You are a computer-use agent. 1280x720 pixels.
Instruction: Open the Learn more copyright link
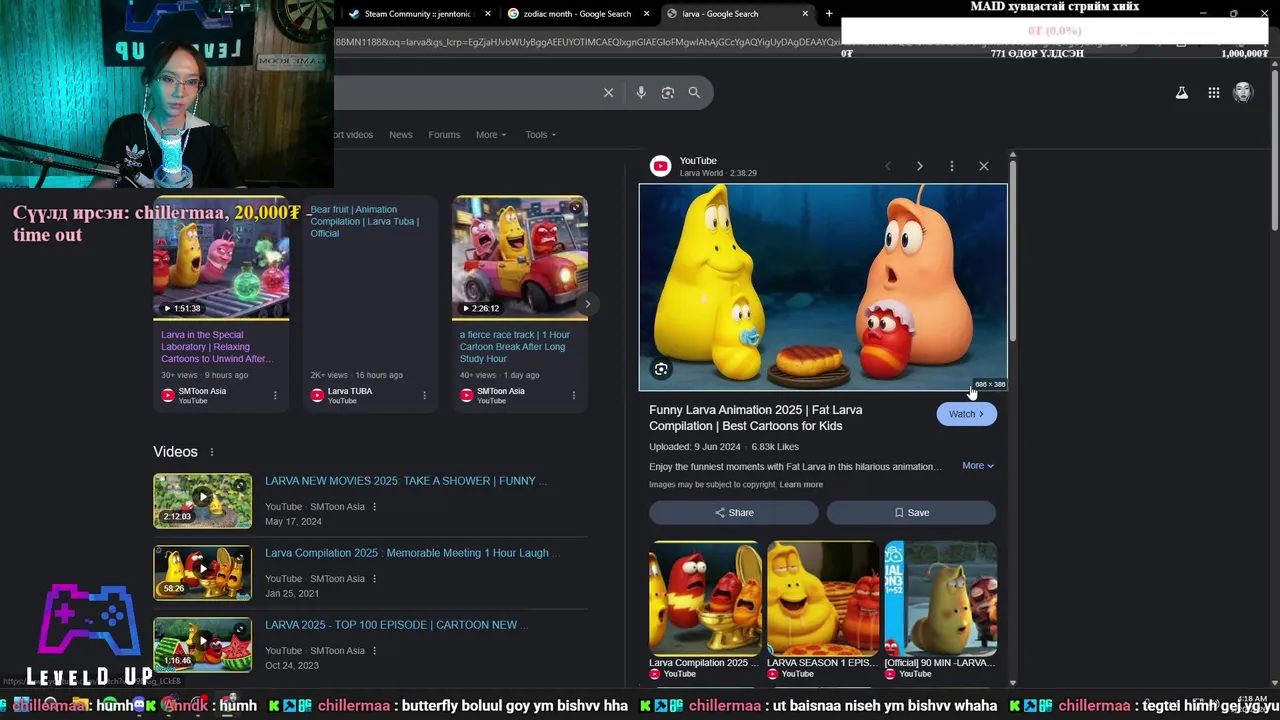coord(801,485)
